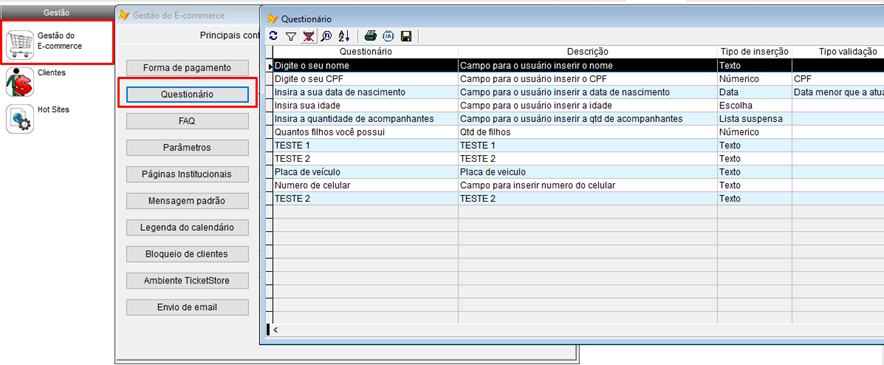
Task: Click the magnifier search icon
Action: tap(326, 36)
